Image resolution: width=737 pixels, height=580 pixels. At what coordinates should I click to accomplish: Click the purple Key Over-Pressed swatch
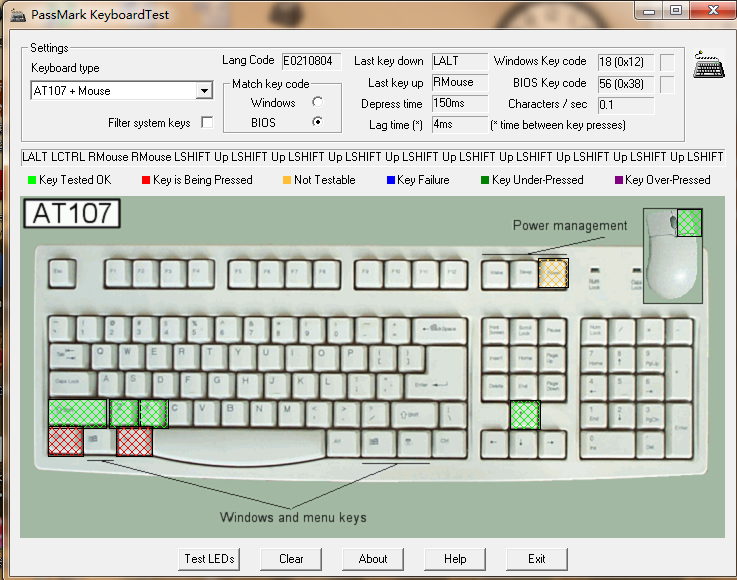[x=619, y=180]
